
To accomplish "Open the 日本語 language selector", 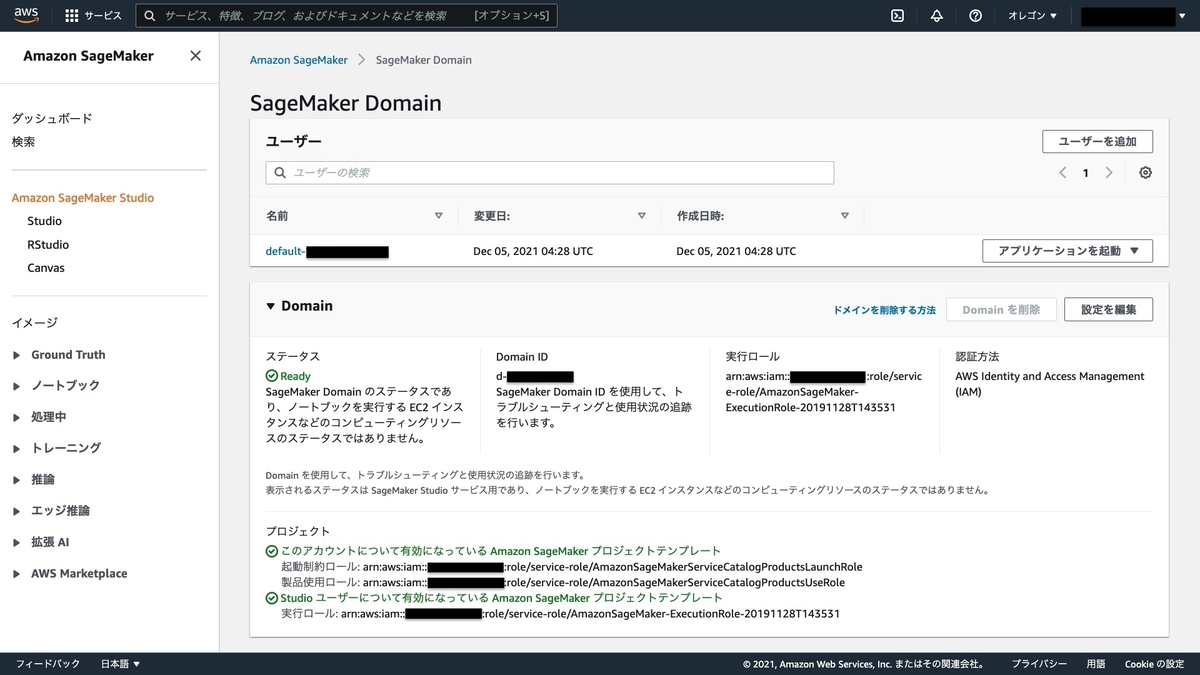I will (x=121, y=664).
